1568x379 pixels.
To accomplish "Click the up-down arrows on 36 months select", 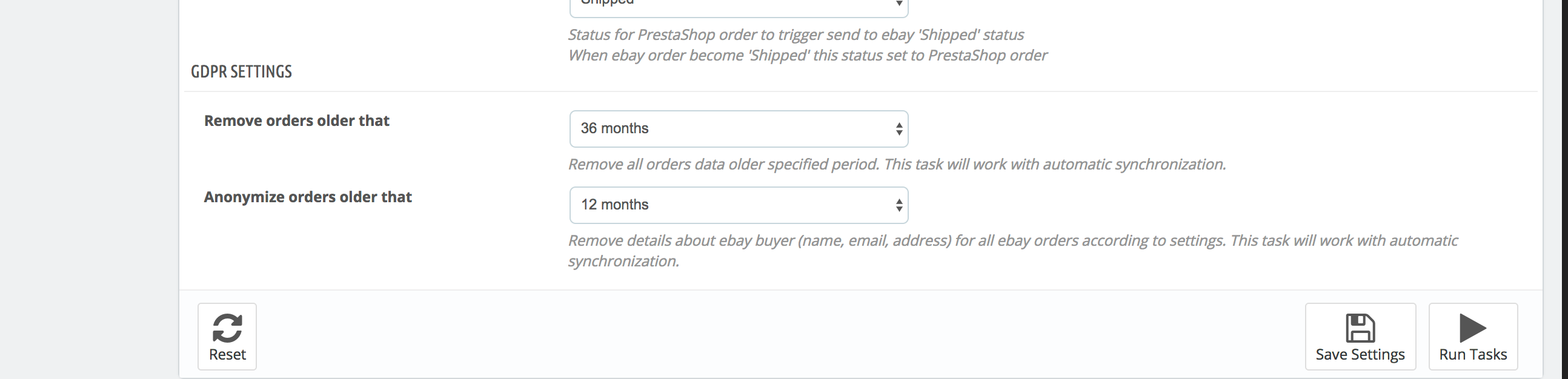I will point(899,129).
